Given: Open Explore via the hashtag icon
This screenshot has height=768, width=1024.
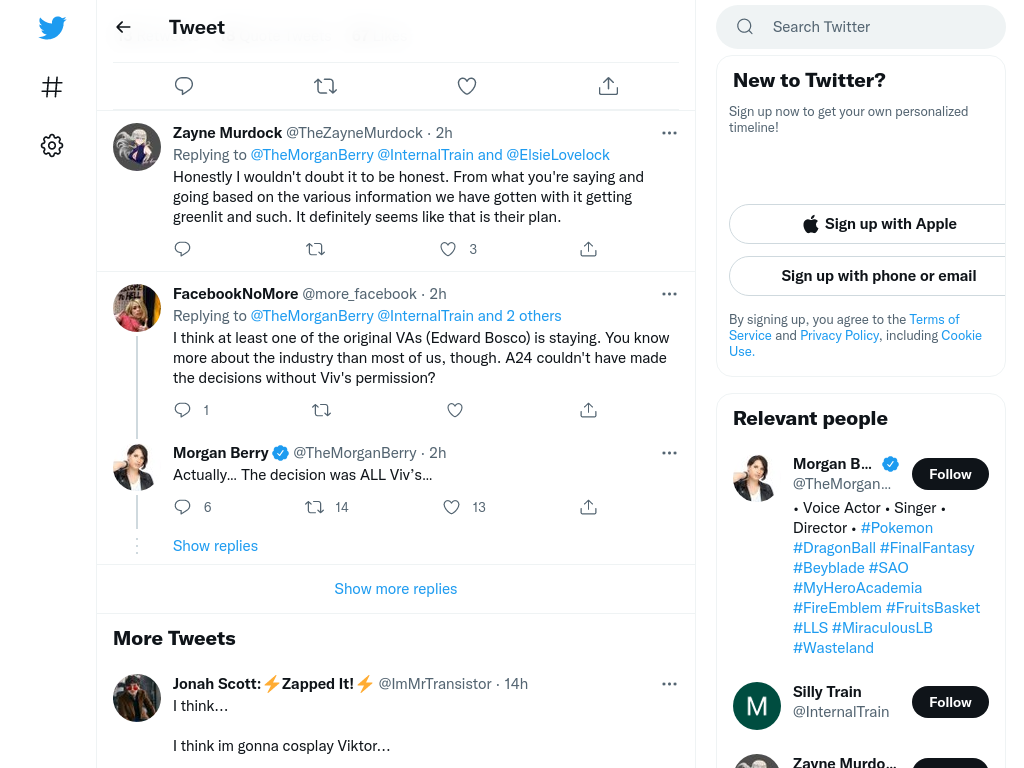Looking at the screenshot, I should 52,87.
